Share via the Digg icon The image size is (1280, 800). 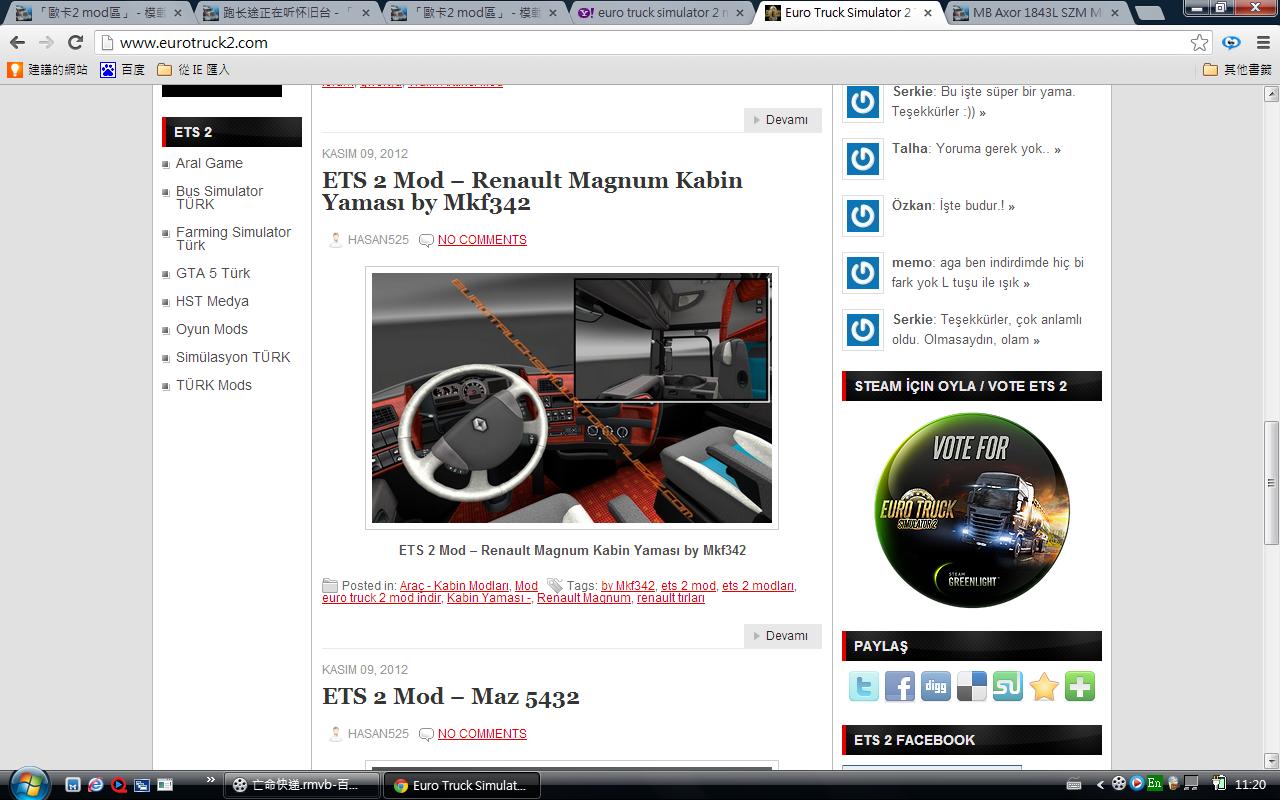(x=935, y=686)
